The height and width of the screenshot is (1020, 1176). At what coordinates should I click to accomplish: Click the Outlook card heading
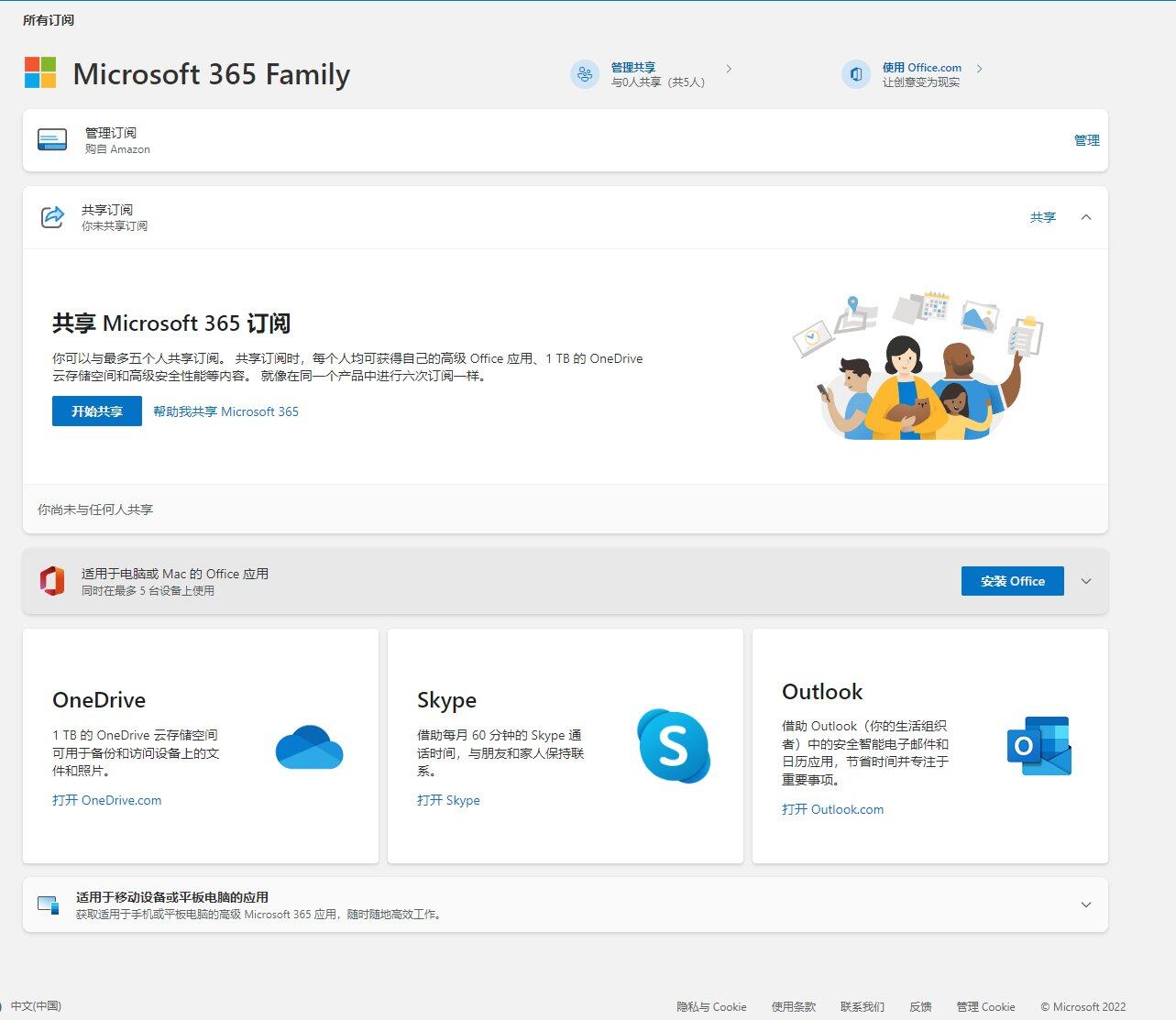pos(823,692)
